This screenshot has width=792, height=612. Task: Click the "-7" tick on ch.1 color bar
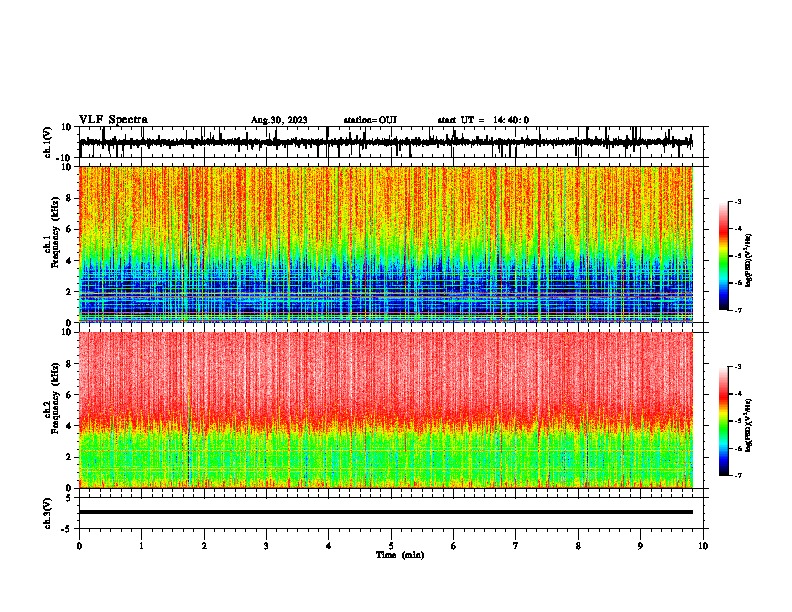coord(738,310)
